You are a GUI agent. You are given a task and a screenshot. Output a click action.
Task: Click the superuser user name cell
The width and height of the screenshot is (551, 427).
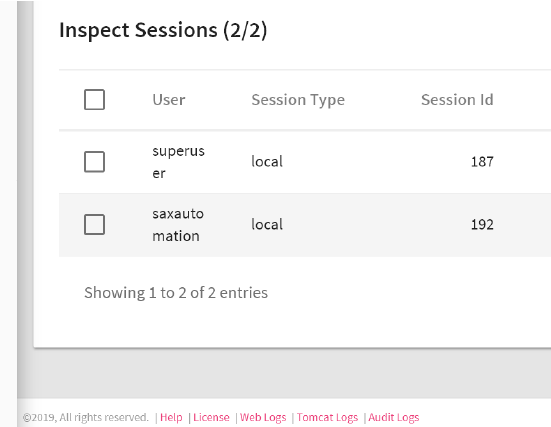coord(179,162)
